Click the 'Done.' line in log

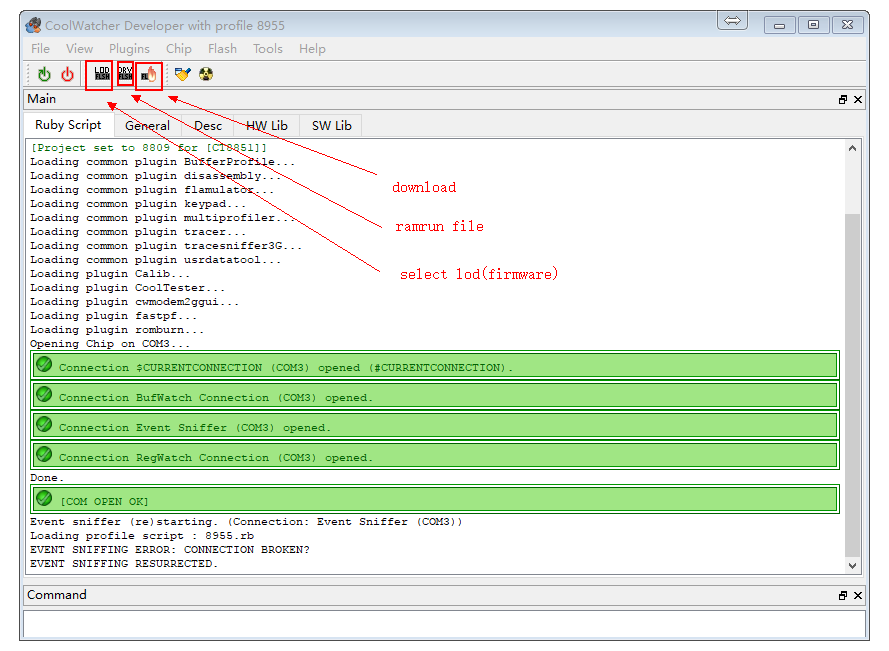[46, 477]
